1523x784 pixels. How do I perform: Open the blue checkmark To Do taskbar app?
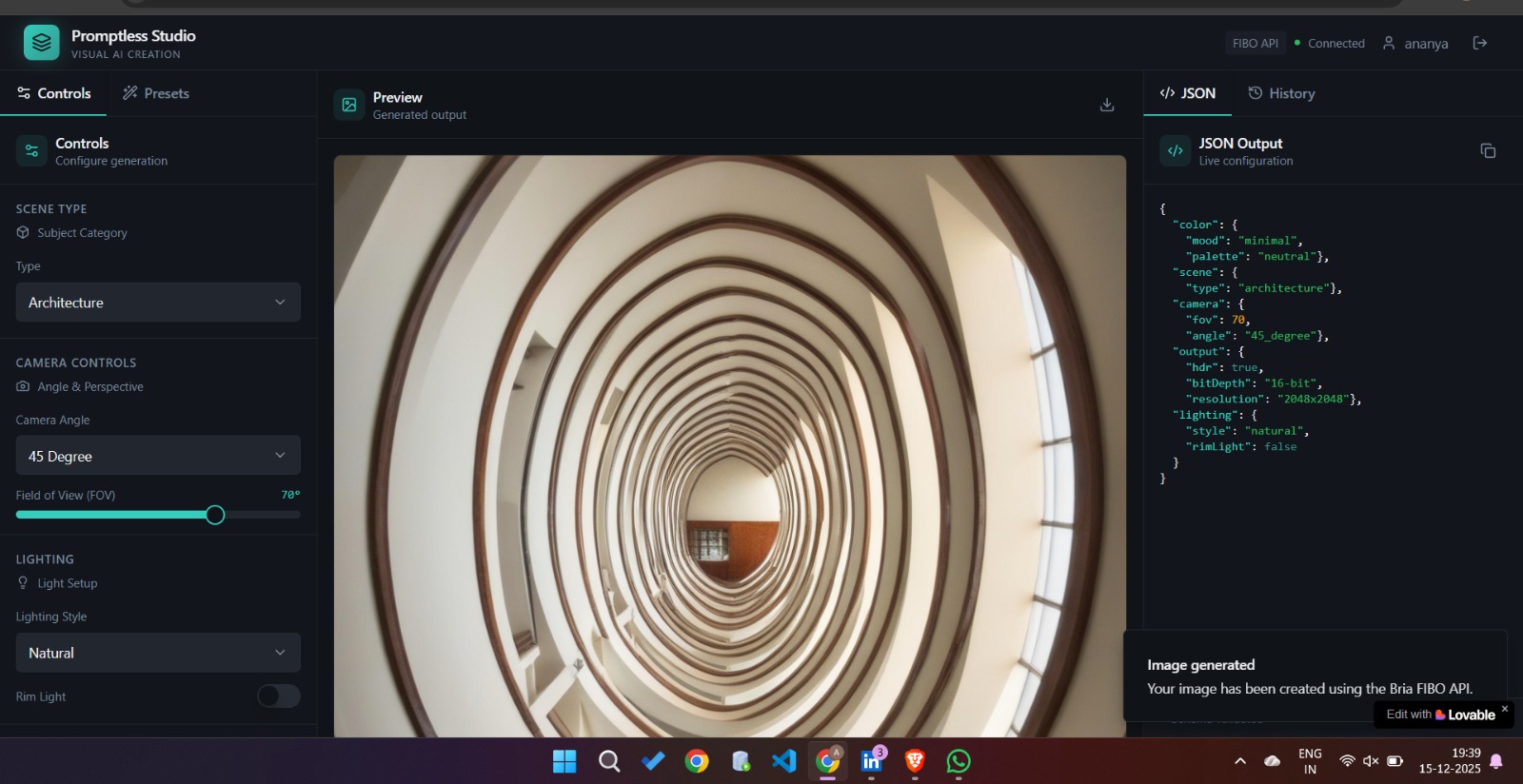click(653, 761)
